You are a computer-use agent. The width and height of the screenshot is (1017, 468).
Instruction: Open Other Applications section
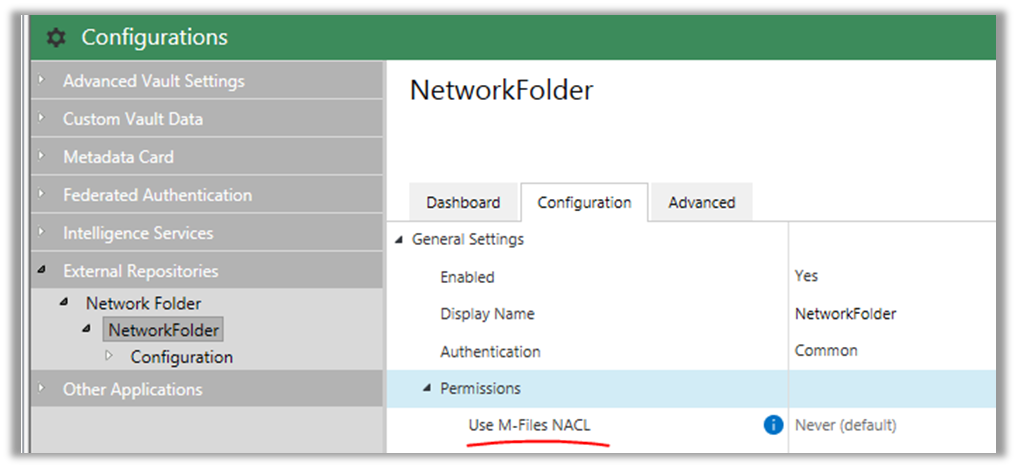(x=206, y=389)
